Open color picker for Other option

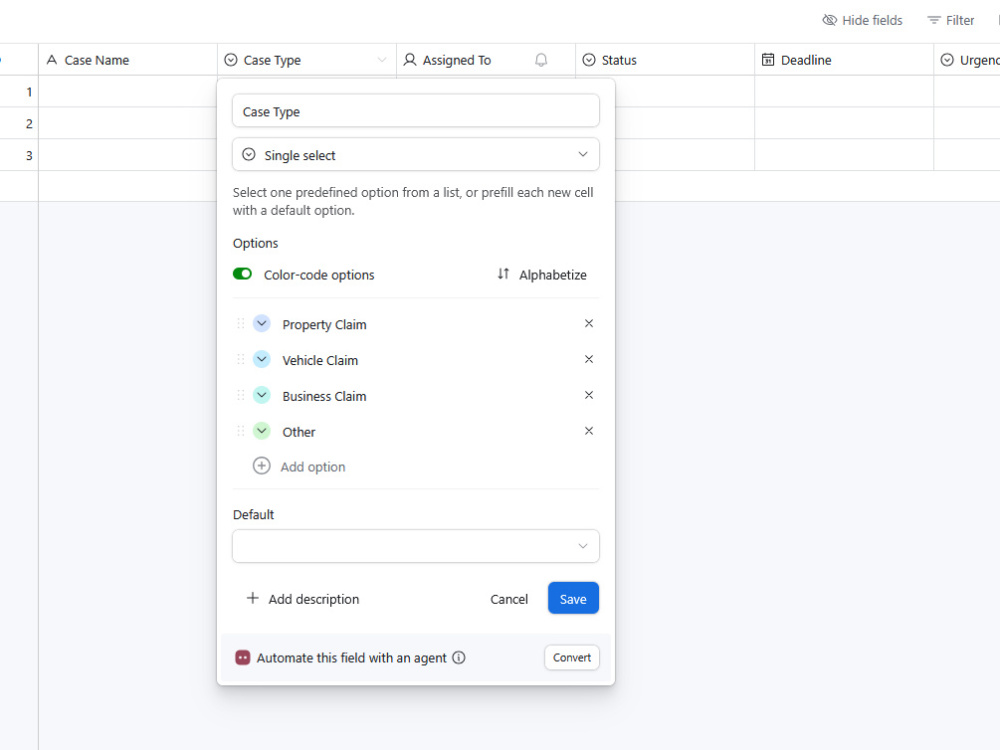[261, 430]
